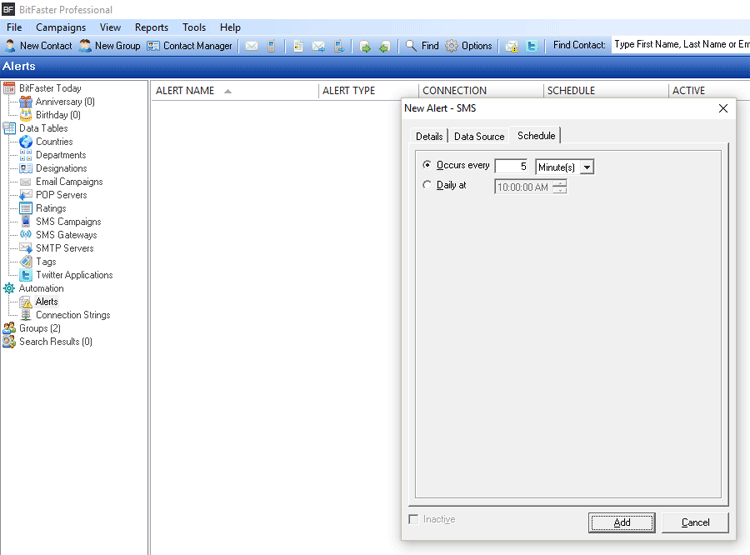The image size is (750, 555).
Task: Select BitFaster Today in the tree
Action: point(50,88)
